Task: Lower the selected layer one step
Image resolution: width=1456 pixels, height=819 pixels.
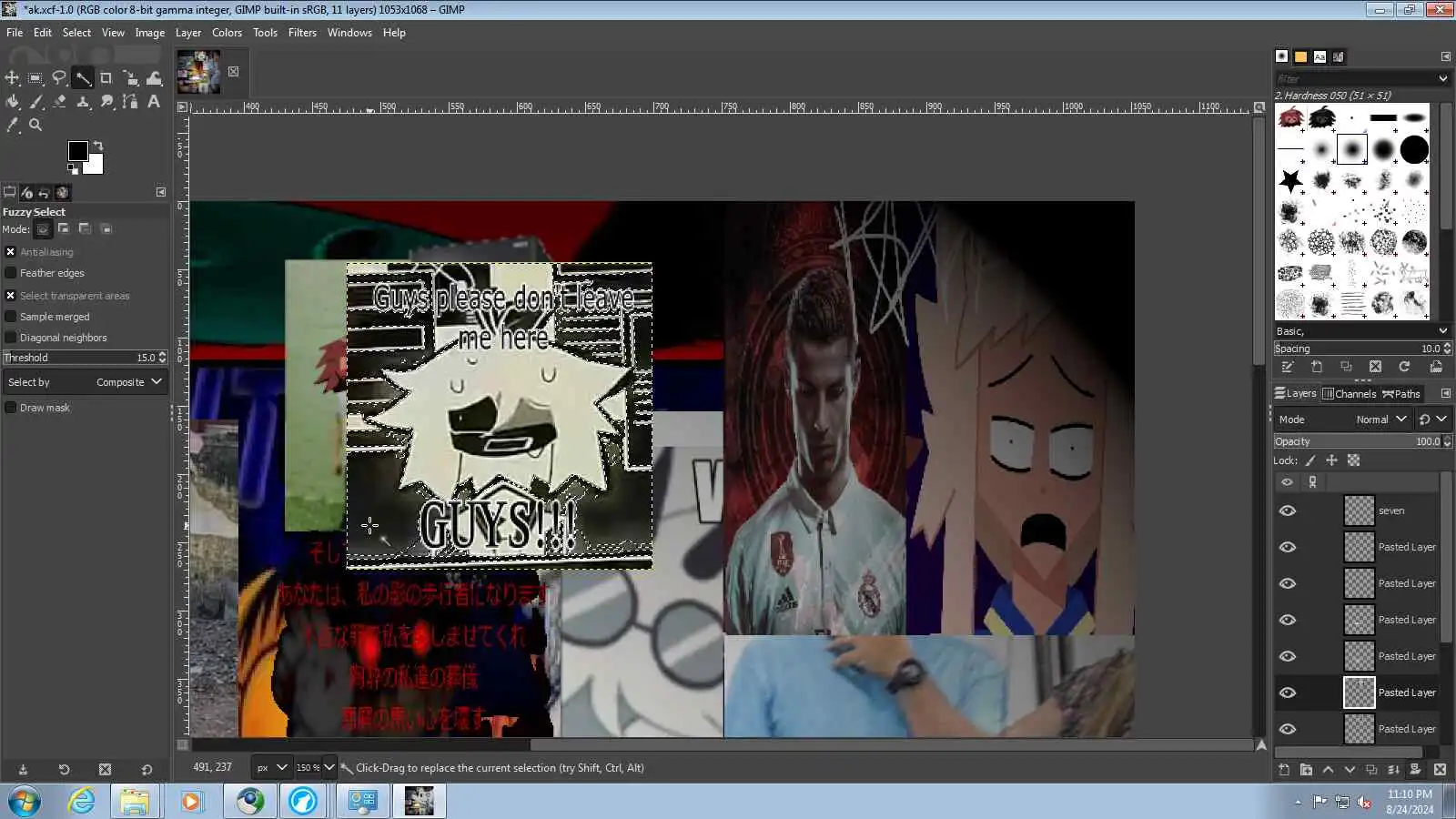Action: (x=1350, y=770)
